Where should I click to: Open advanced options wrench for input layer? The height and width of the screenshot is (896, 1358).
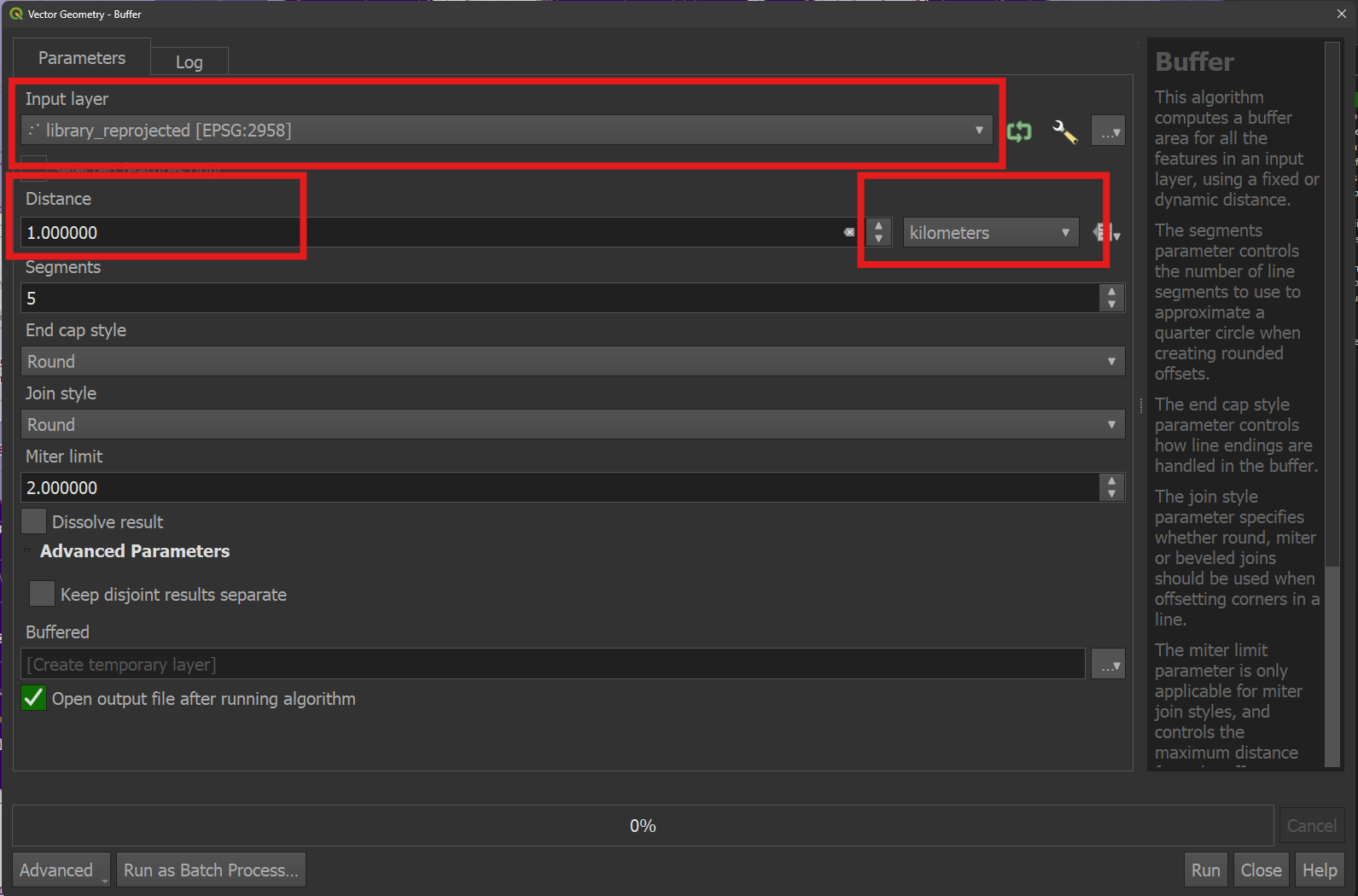1064,131
